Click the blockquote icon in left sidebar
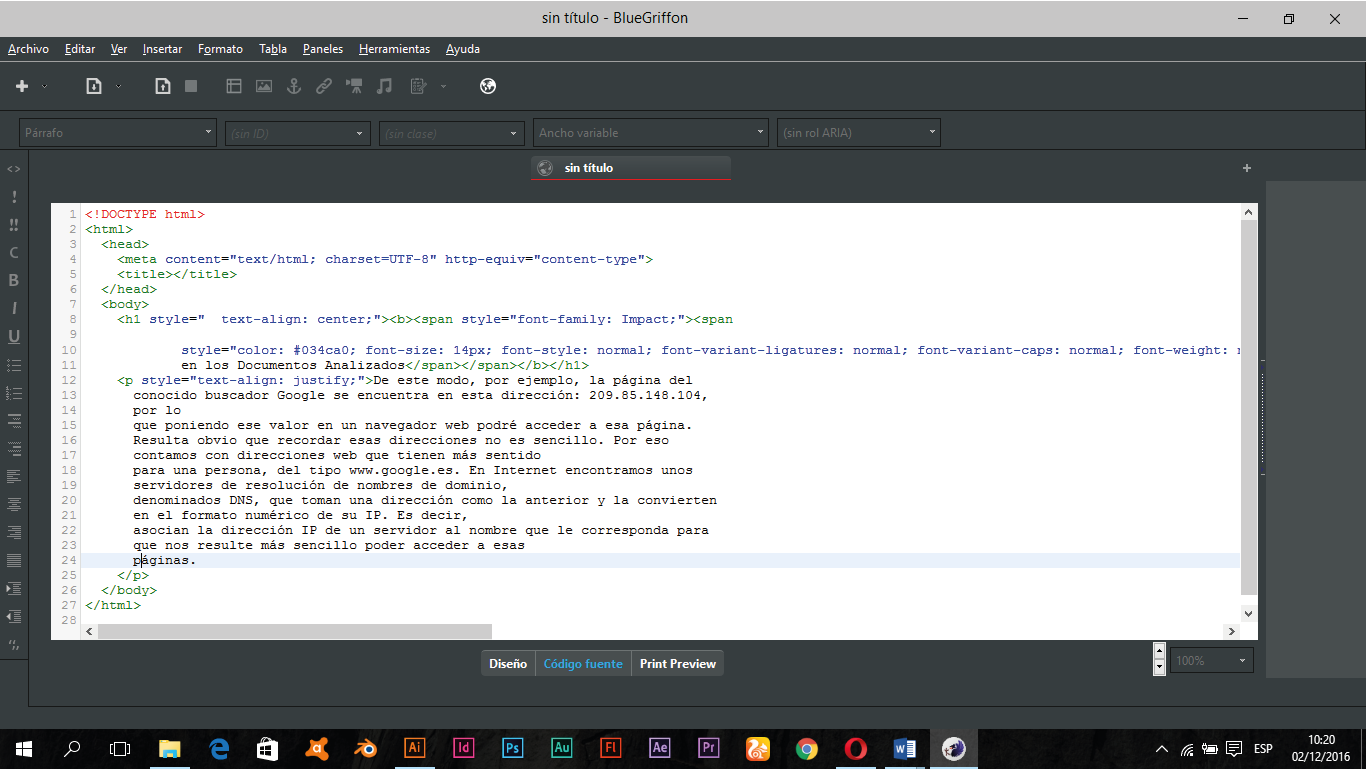This screenshot has height=769, width=1366. [14, 644]
